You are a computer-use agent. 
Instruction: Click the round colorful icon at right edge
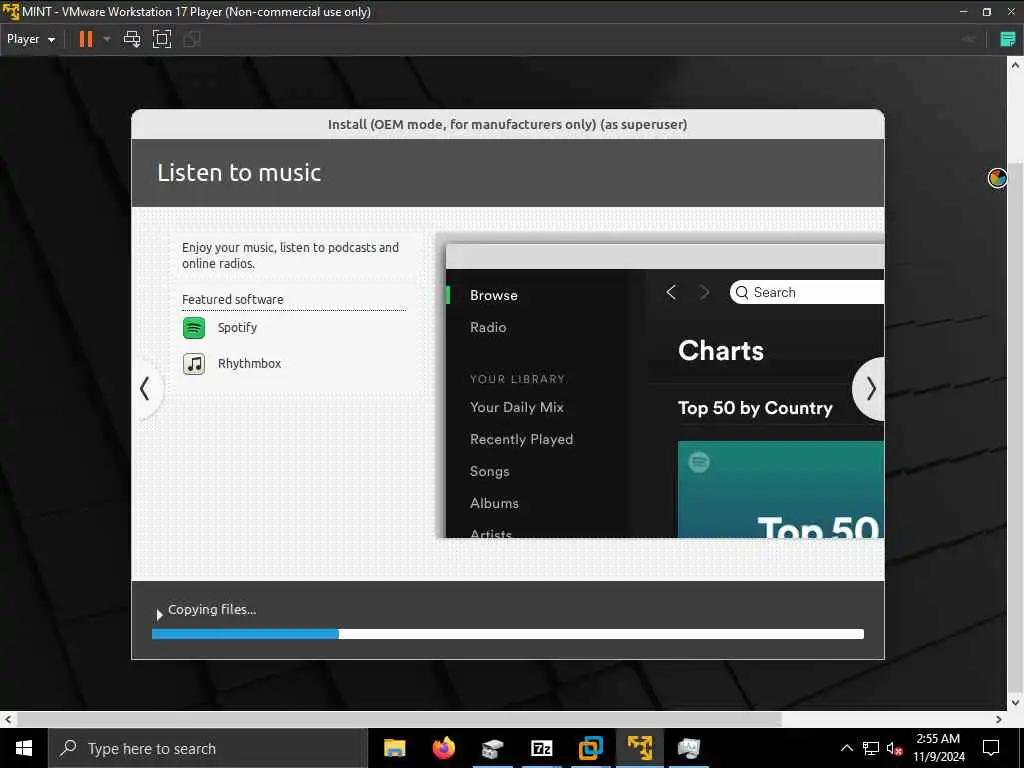tap(997, 178)
